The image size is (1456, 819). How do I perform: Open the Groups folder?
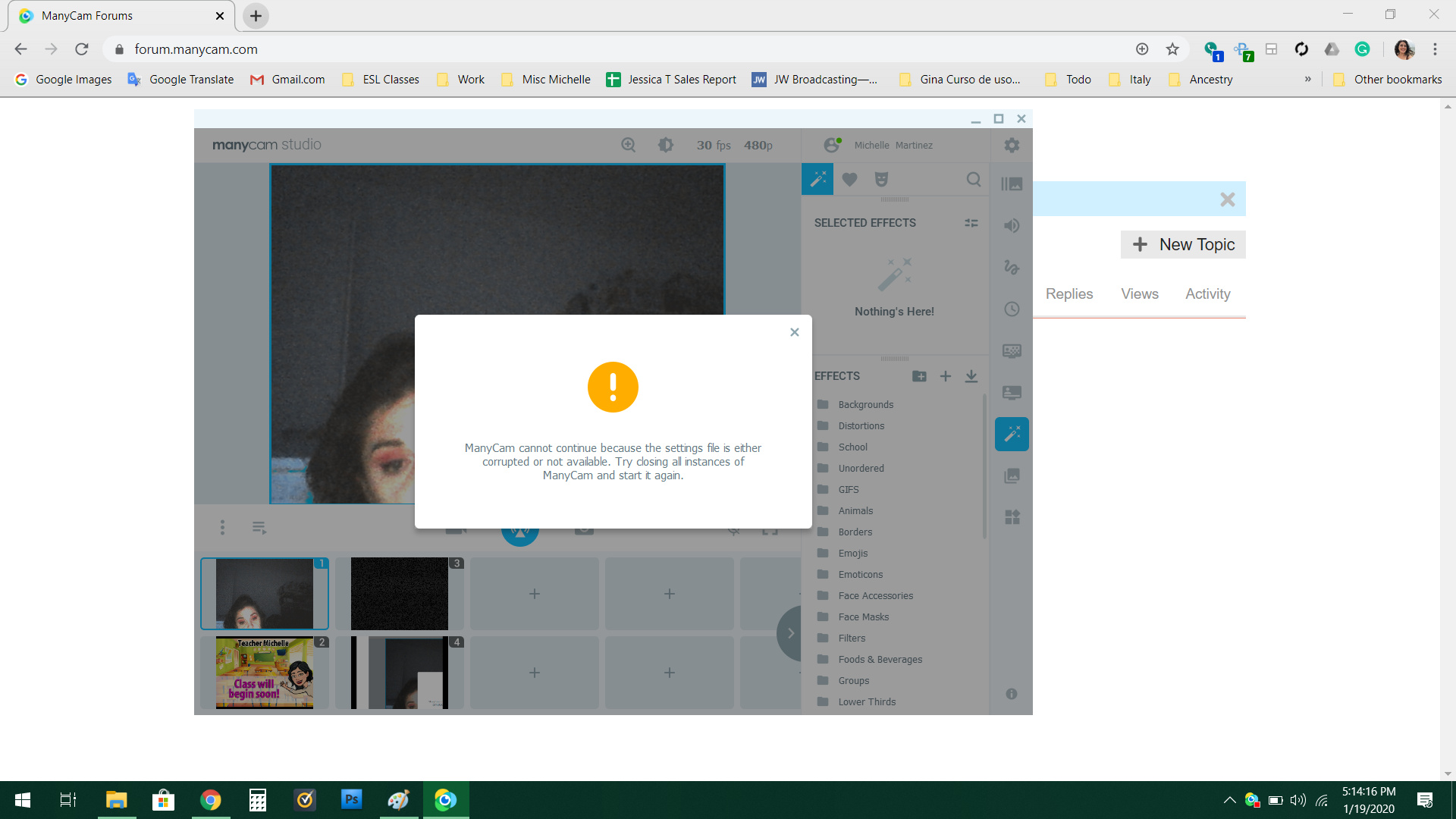point(843,680)
